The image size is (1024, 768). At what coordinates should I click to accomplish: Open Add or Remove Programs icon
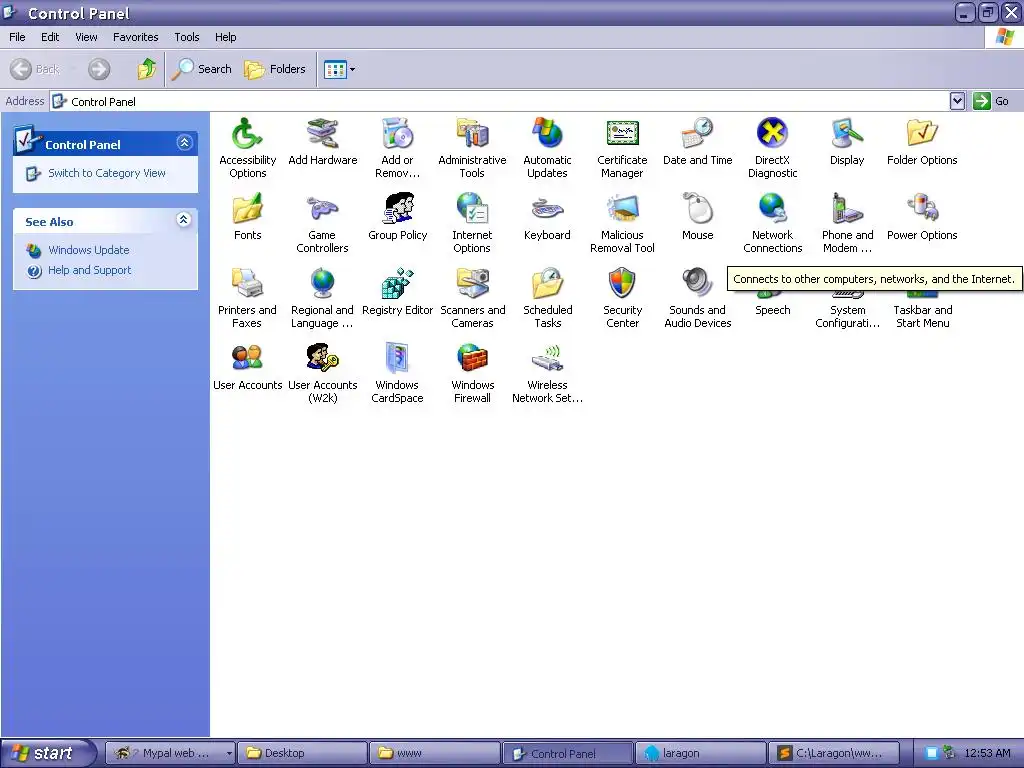point(398,134)
